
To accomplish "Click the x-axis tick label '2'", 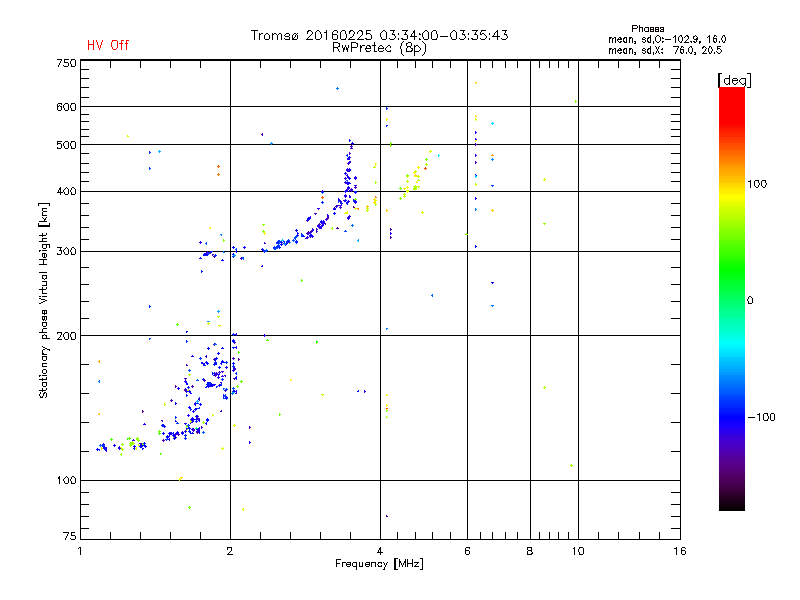I will pos(230,551).
